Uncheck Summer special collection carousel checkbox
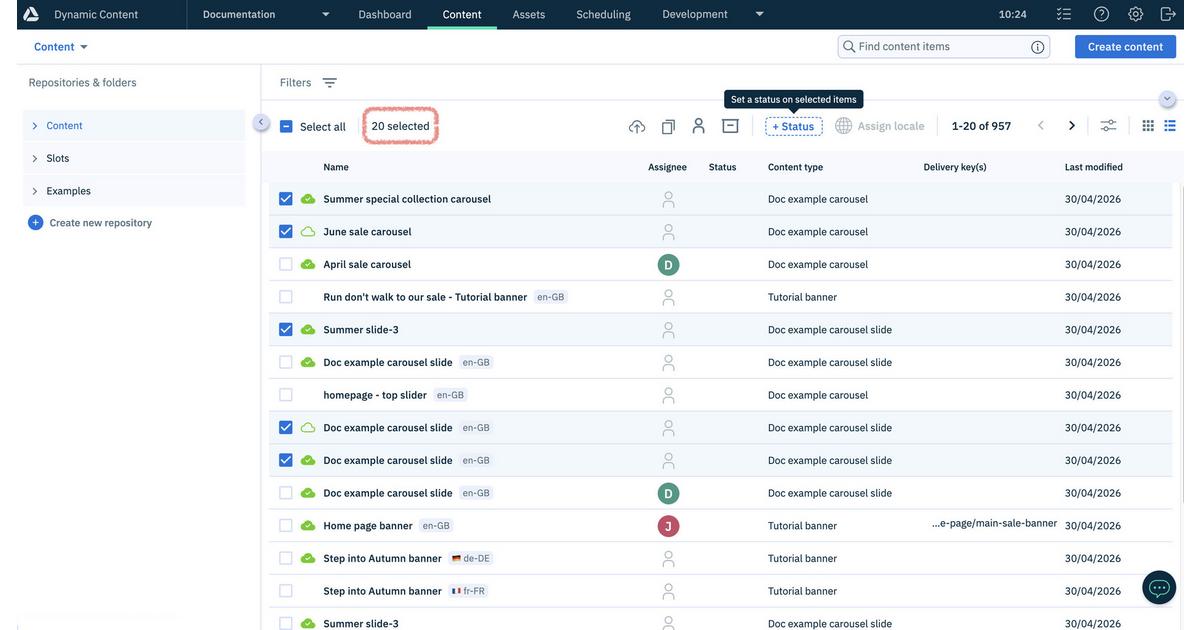The height and width of the screenshot is (630, 1200). pyautogui.click(x=286, y=199)
